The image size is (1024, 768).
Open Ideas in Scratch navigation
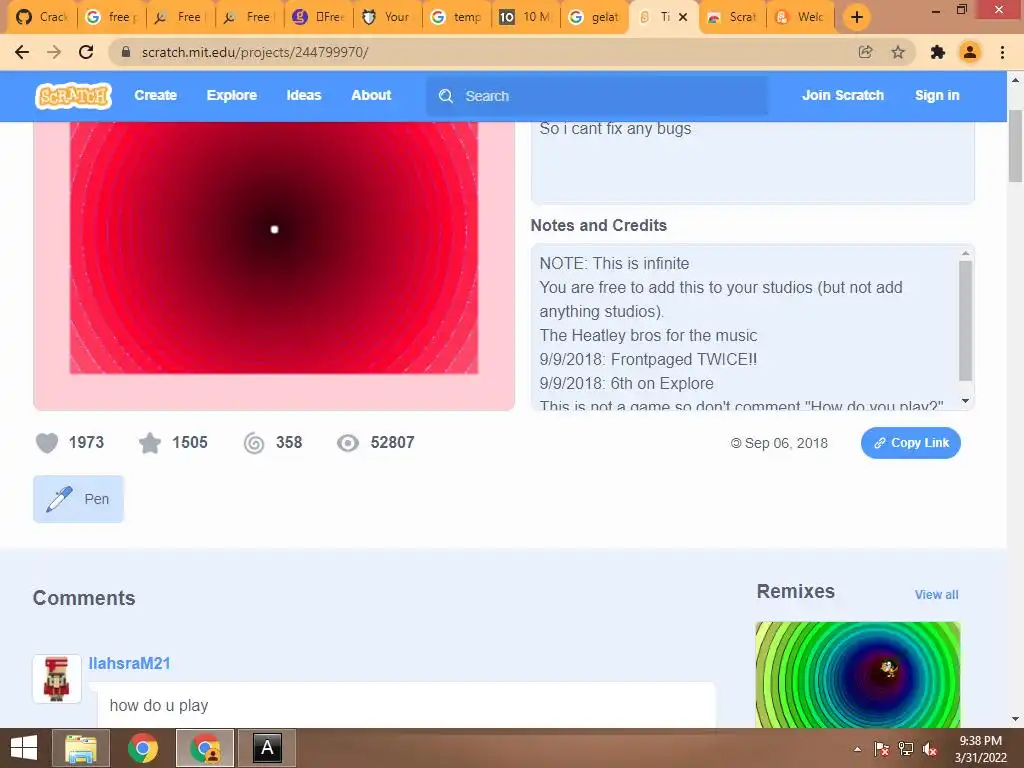[x=304, y=95]
